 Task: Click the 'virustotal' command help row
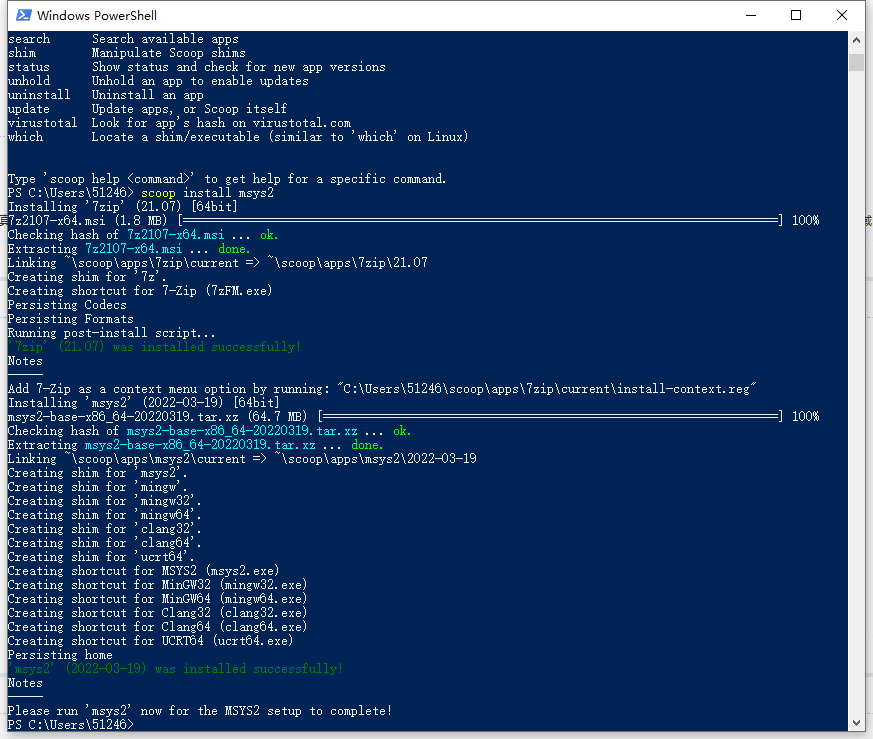(179, 123)
